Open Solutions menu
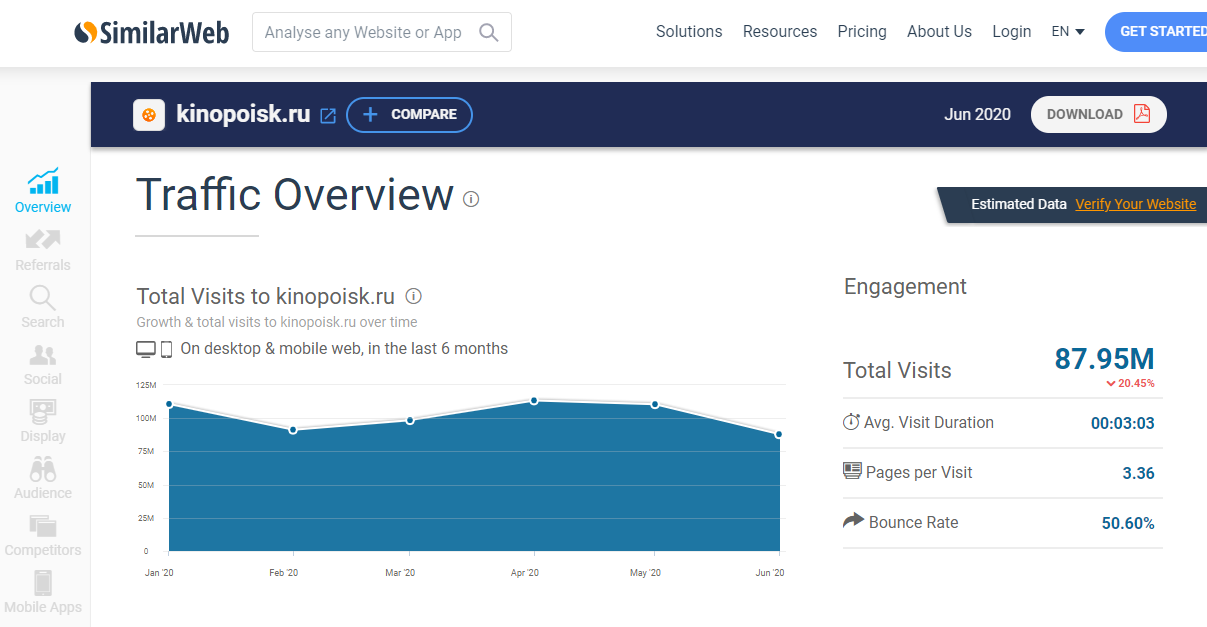The height and width of the screenshot is (627, 1207). [x=689, y=32]
